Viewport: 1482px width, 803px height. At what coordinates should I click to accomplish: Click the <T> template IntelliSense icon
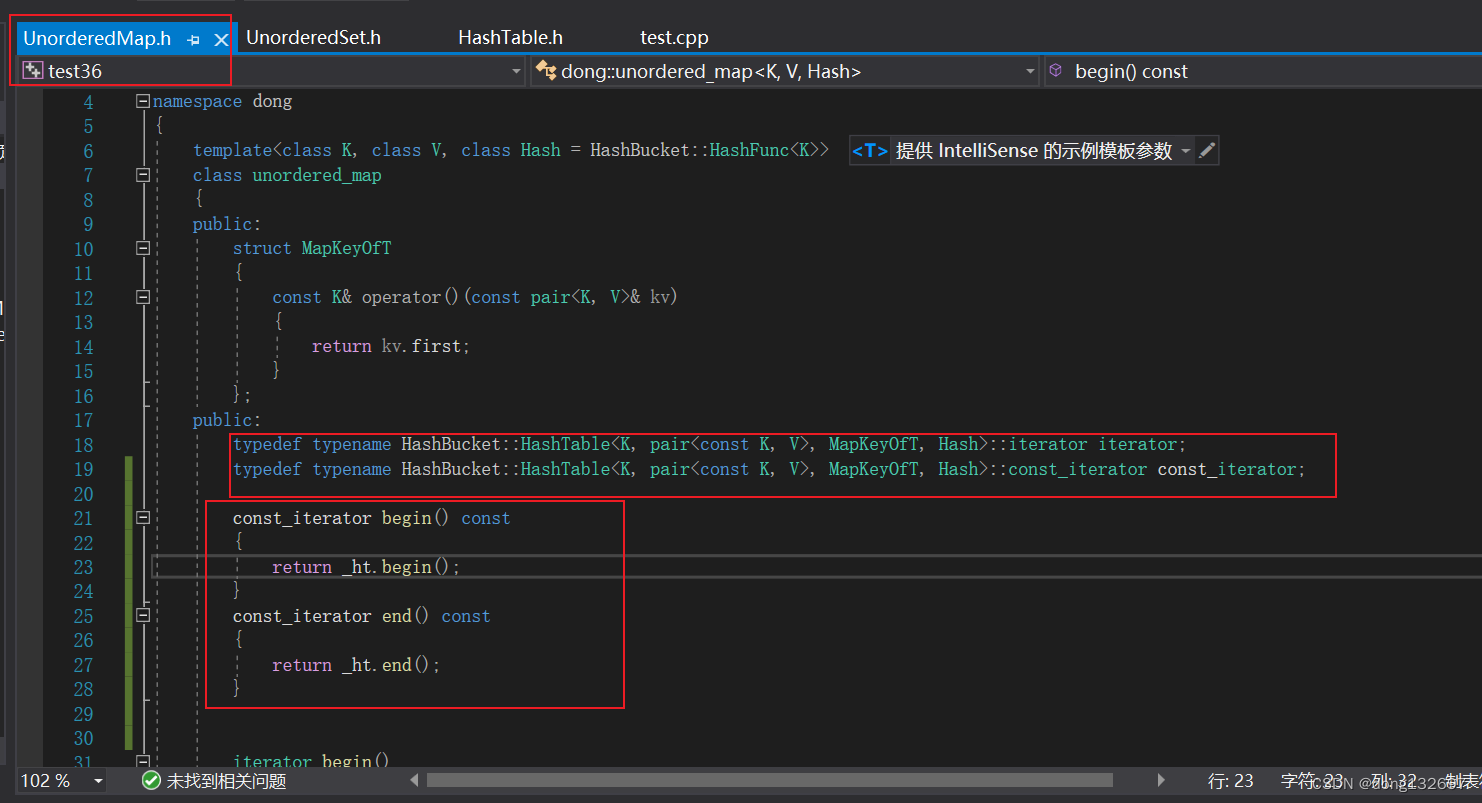tap(870, 151)
